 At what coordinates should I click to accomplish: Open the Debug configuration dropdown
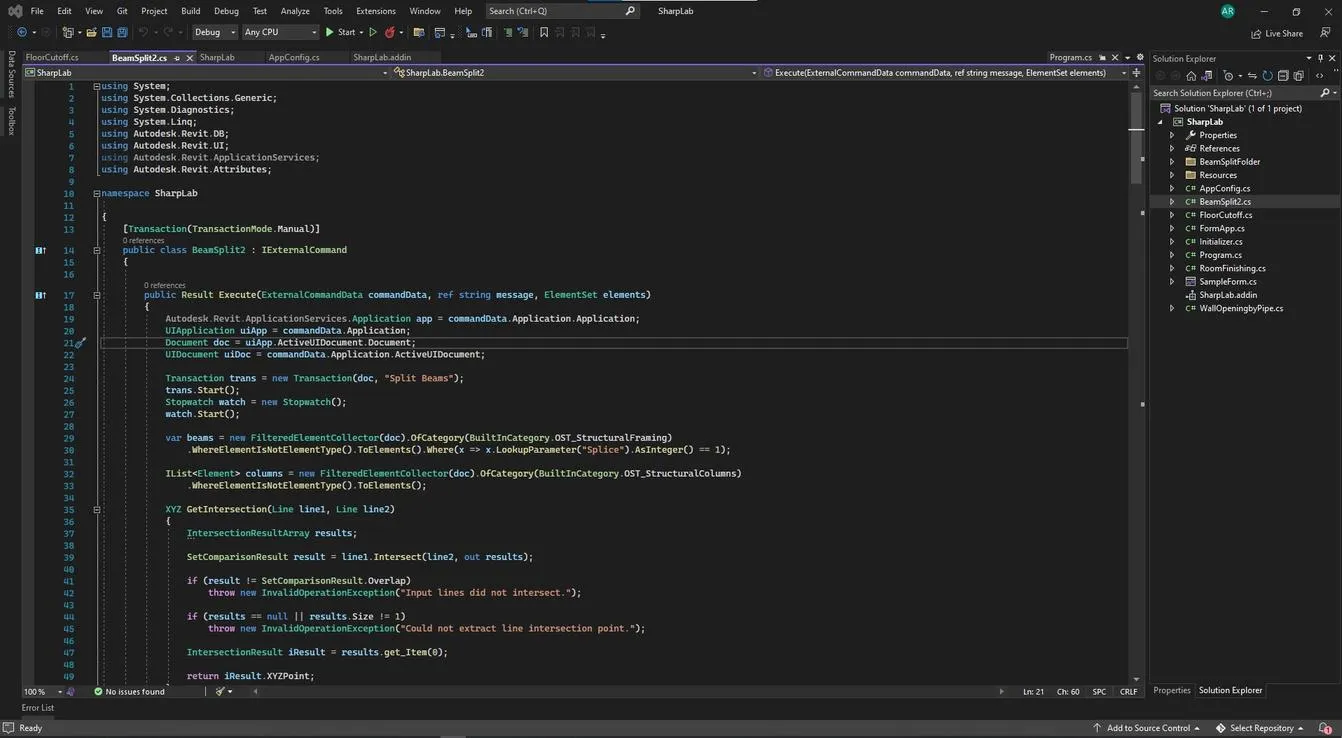pos(215,32)
